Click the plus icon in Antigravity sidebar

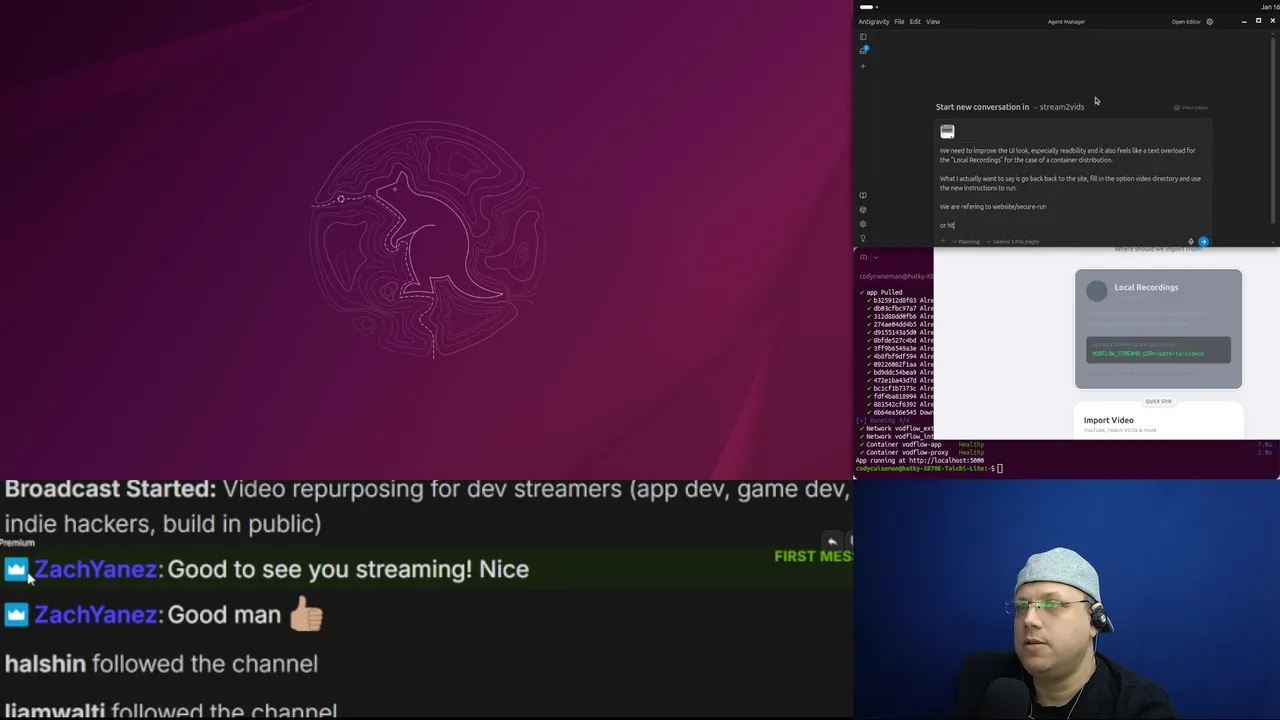pos(863,66)
